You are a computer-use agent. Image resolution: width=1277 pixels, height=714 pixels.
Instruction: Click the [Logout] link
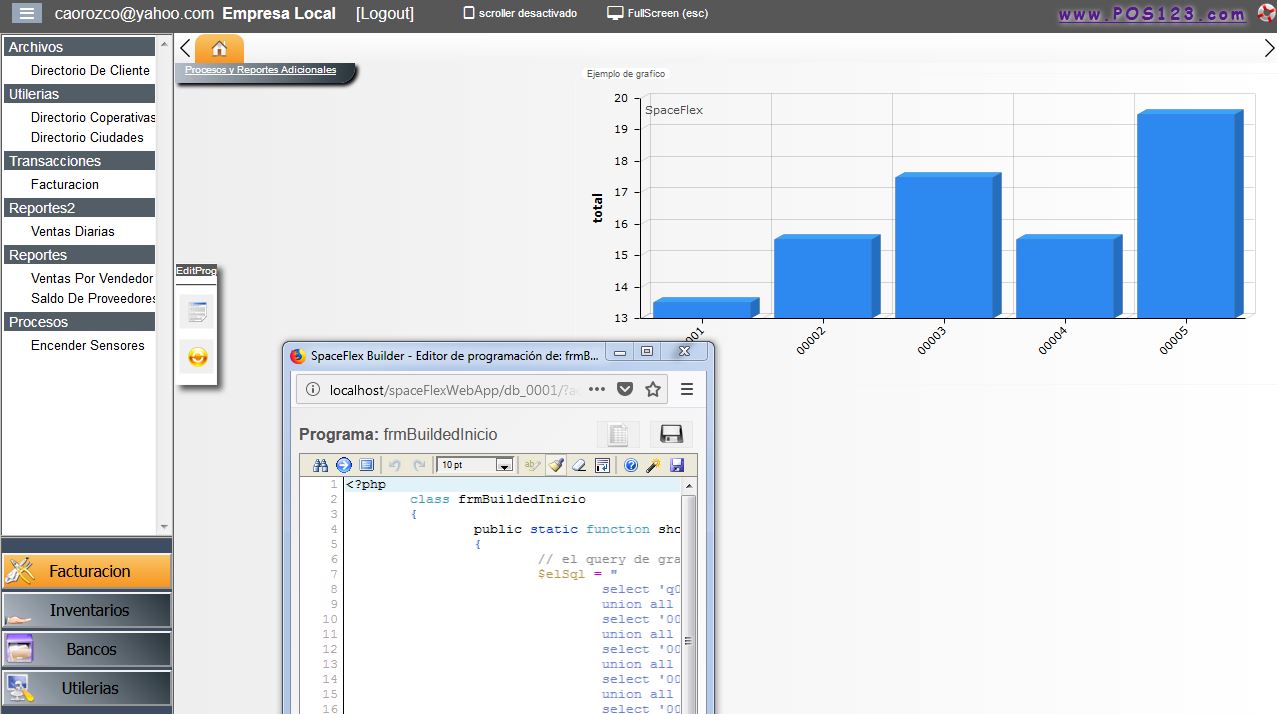pos(385,14)
